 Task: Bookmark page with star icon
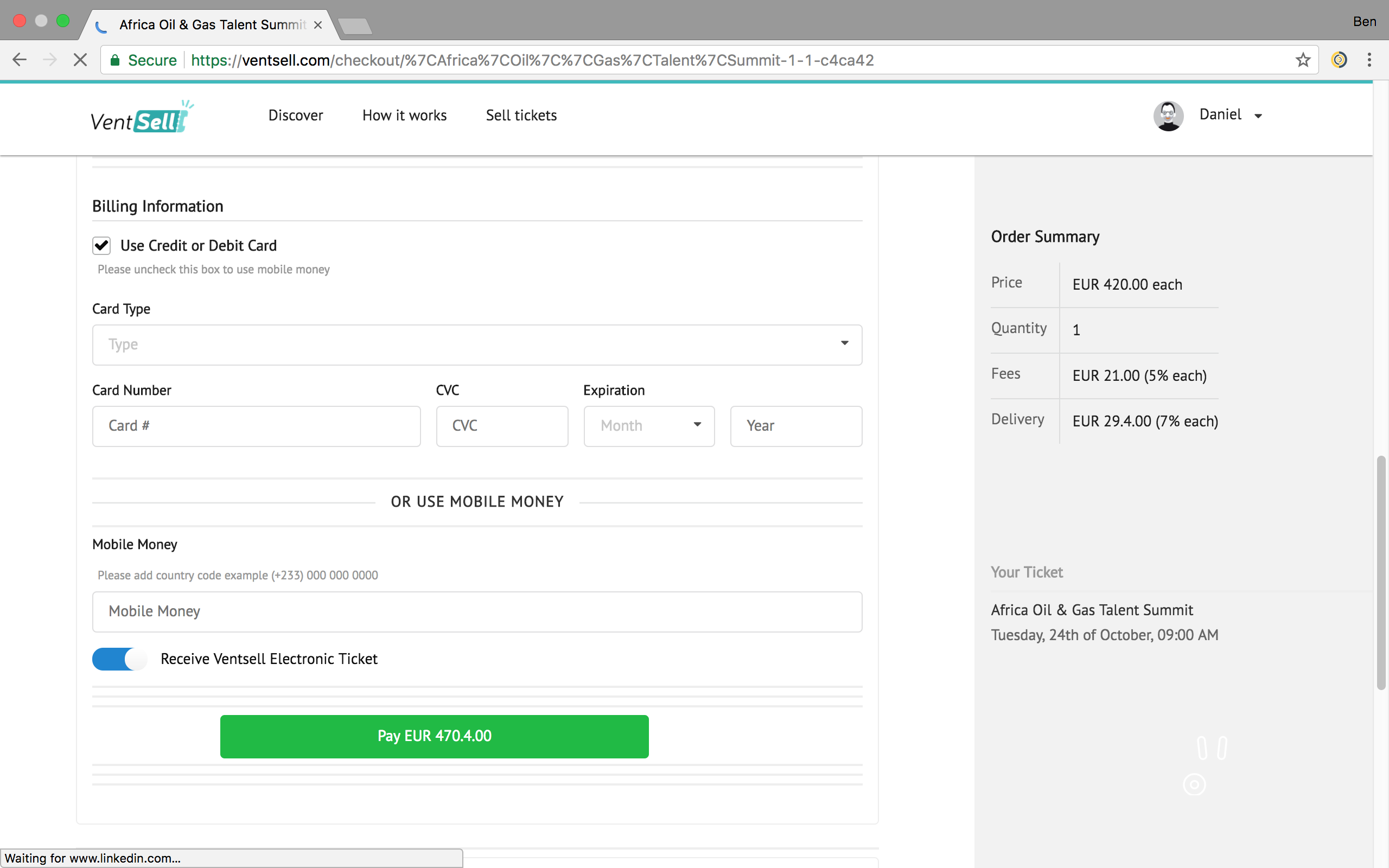pos(1302,60)
